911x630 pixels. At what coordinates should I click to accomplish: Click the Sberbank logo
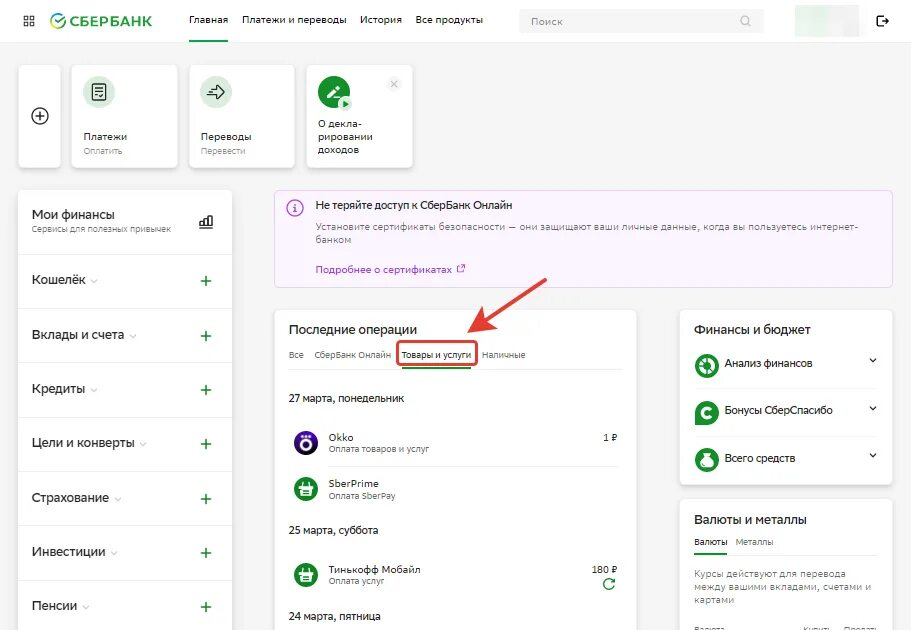pyautogui.click(x=101, y=21)
